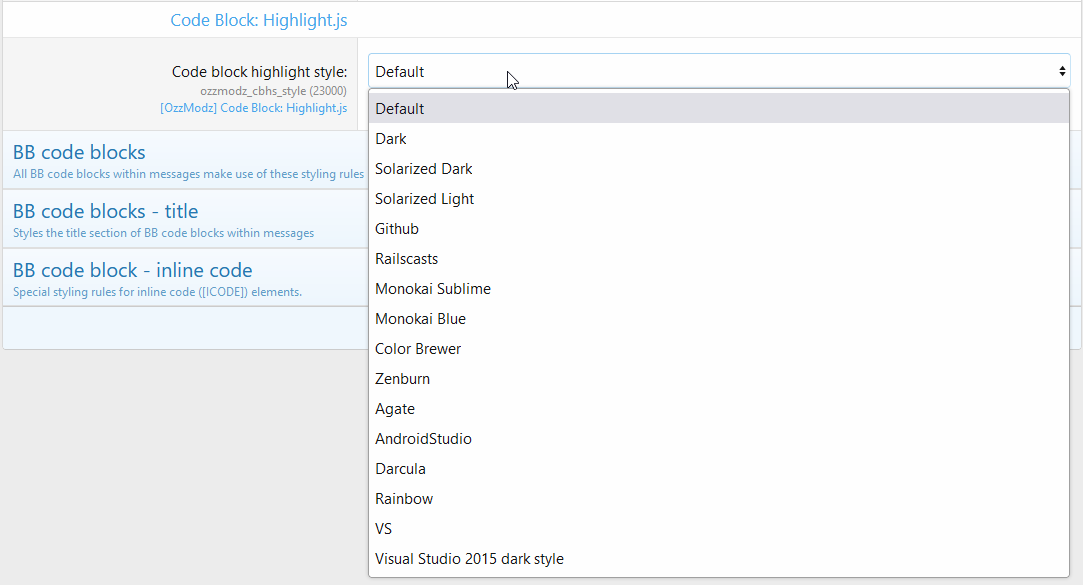Select Zenburn highlight style
Viewport: 1083px width, 585px height.
(402, 379)
